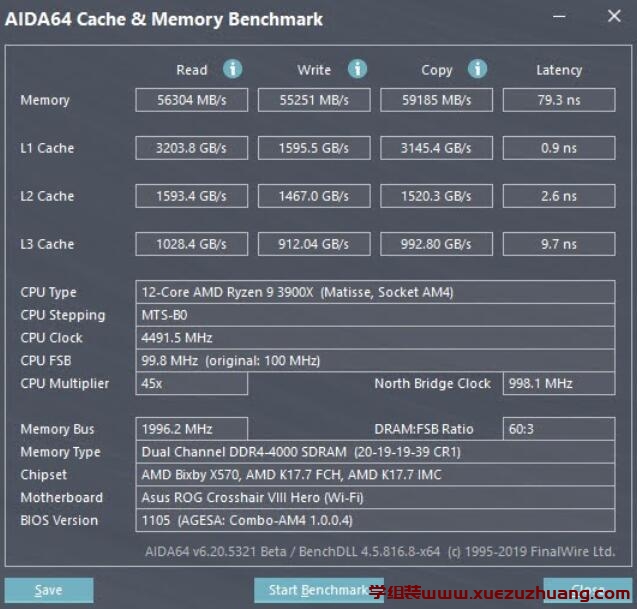637x609 pixels.
Task: Click the AIDA64 v6.20.5321 Beta version text
Action: (x=215, y=551)
